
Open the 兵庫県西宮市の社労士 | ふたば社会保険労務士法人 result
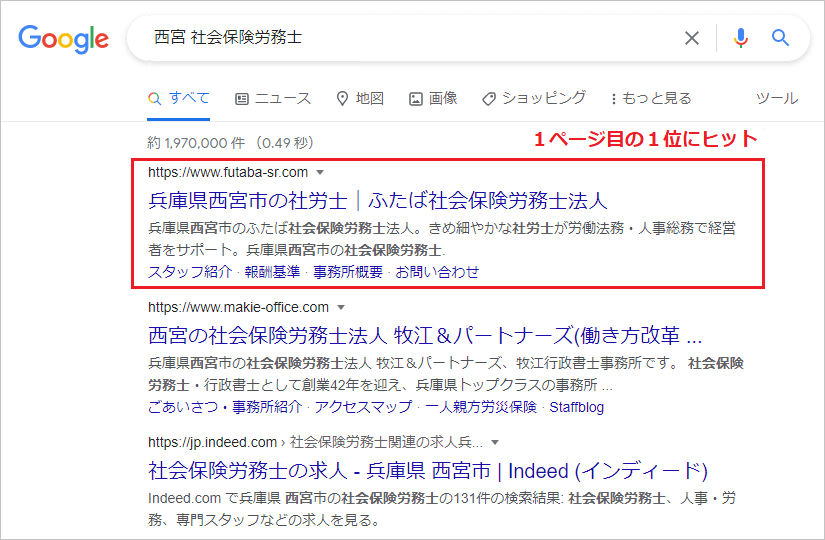coord(378,201)
